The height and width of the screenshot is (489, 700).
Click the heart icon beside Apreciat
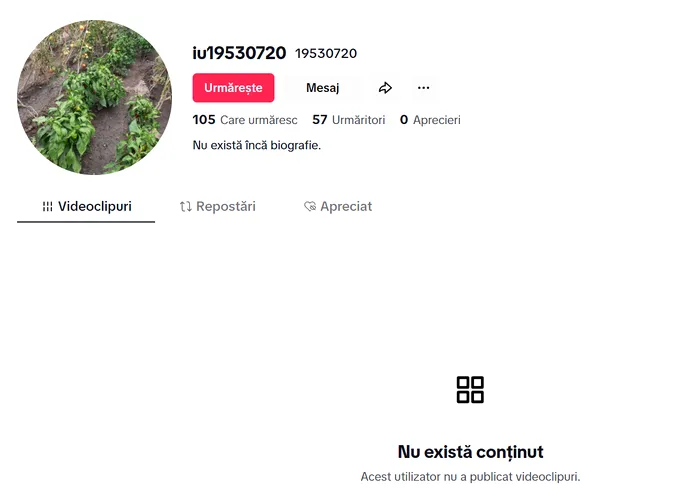[310, 206]
